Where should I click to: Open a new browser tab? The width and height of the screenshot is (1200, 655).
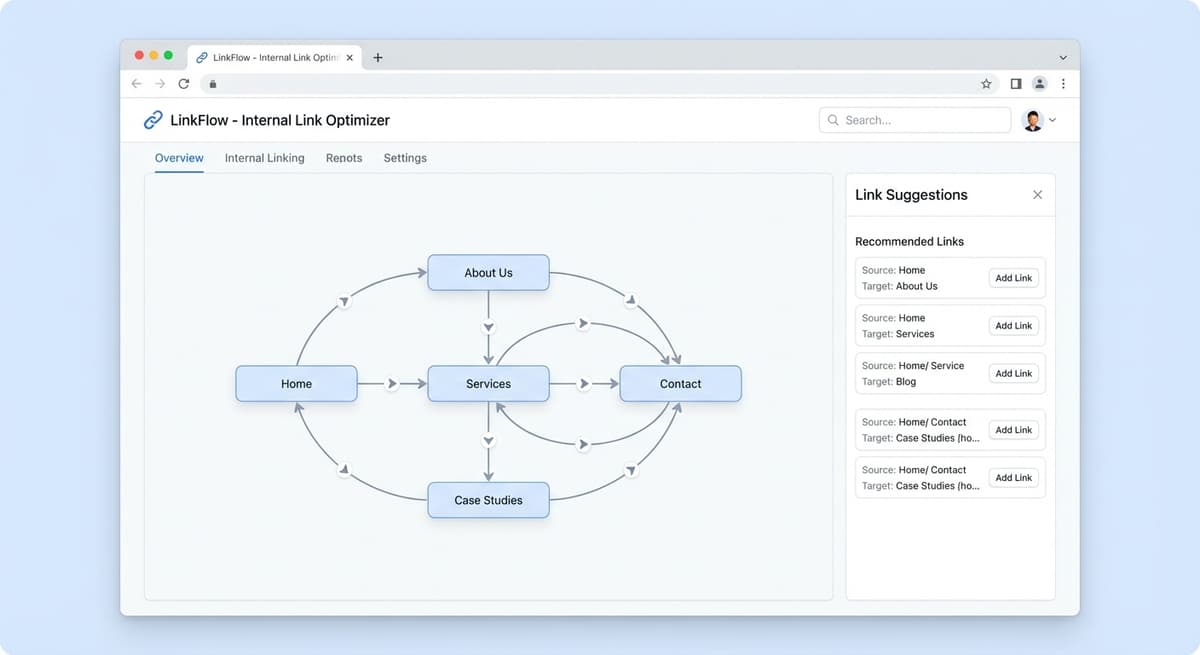[x=377, y=58]
